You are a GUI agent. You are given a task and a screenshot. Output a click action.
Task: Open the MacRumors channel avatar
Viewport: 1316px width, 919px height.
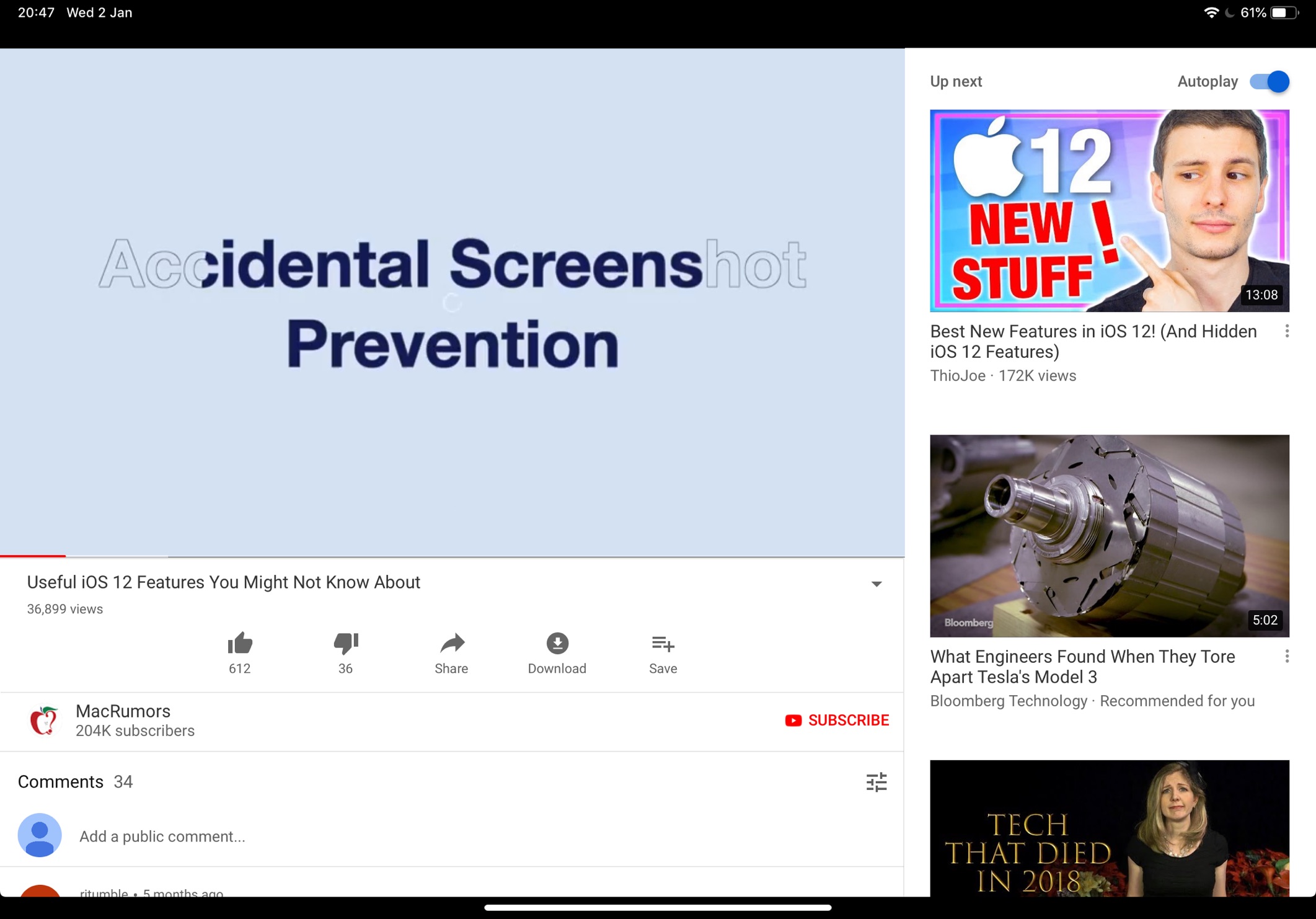(x=44, y=721)
